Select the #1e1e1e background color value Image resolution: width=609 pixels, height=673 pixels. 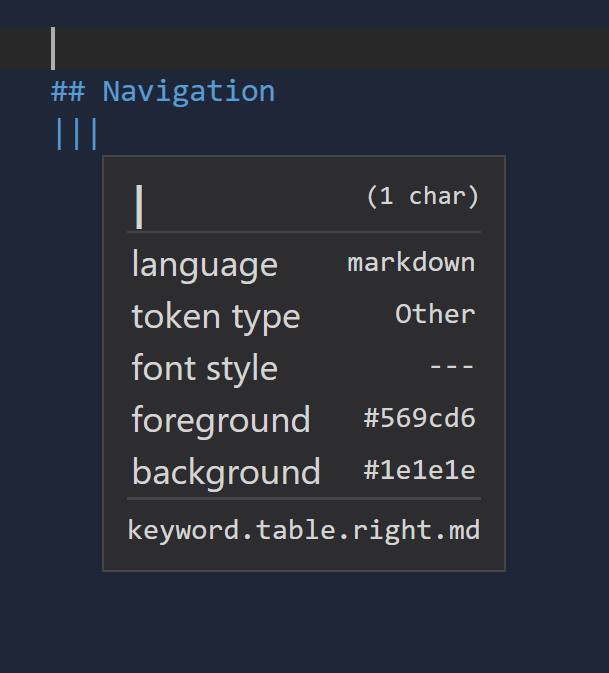[419, 470]
